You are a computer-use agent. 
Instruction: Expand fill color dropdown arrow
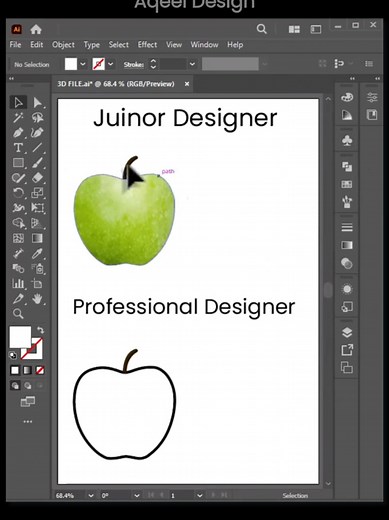pos(83,64)
